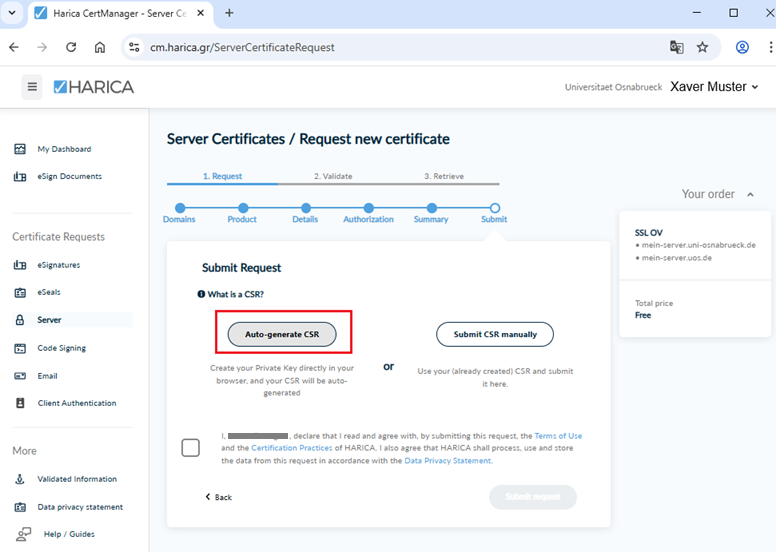Image resolution: width=776 pixels, height=552 pixels.
Task: Jump to the Details step marker
Action: coord(306,208)
